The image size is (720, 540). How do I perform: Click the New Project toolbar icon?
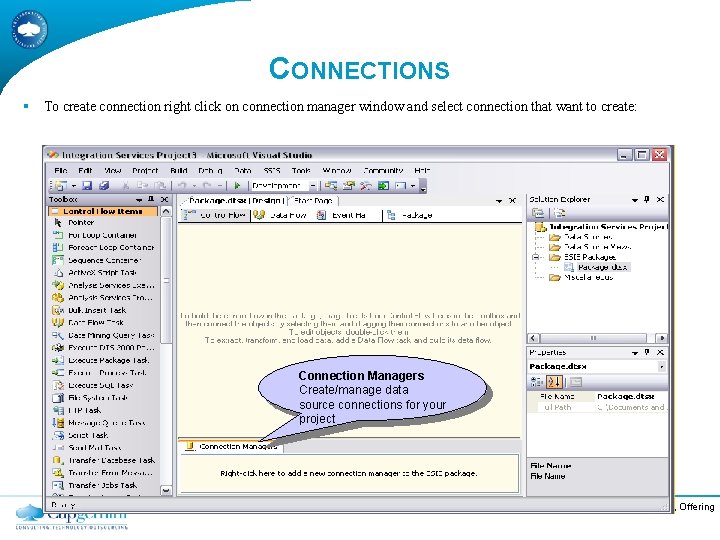(x=61, y=186)
